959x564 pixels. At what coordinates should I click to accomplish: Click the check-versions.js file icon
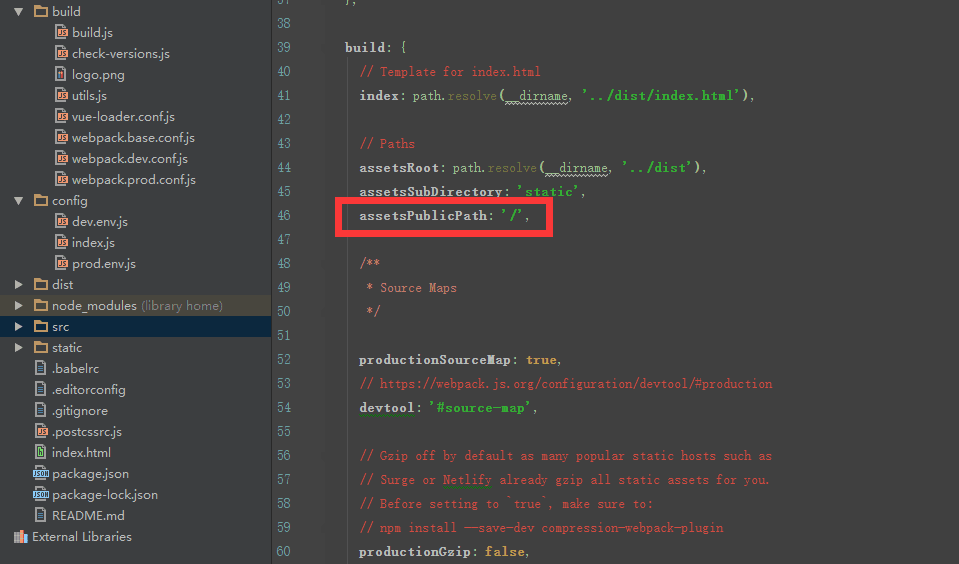point(61,53)
